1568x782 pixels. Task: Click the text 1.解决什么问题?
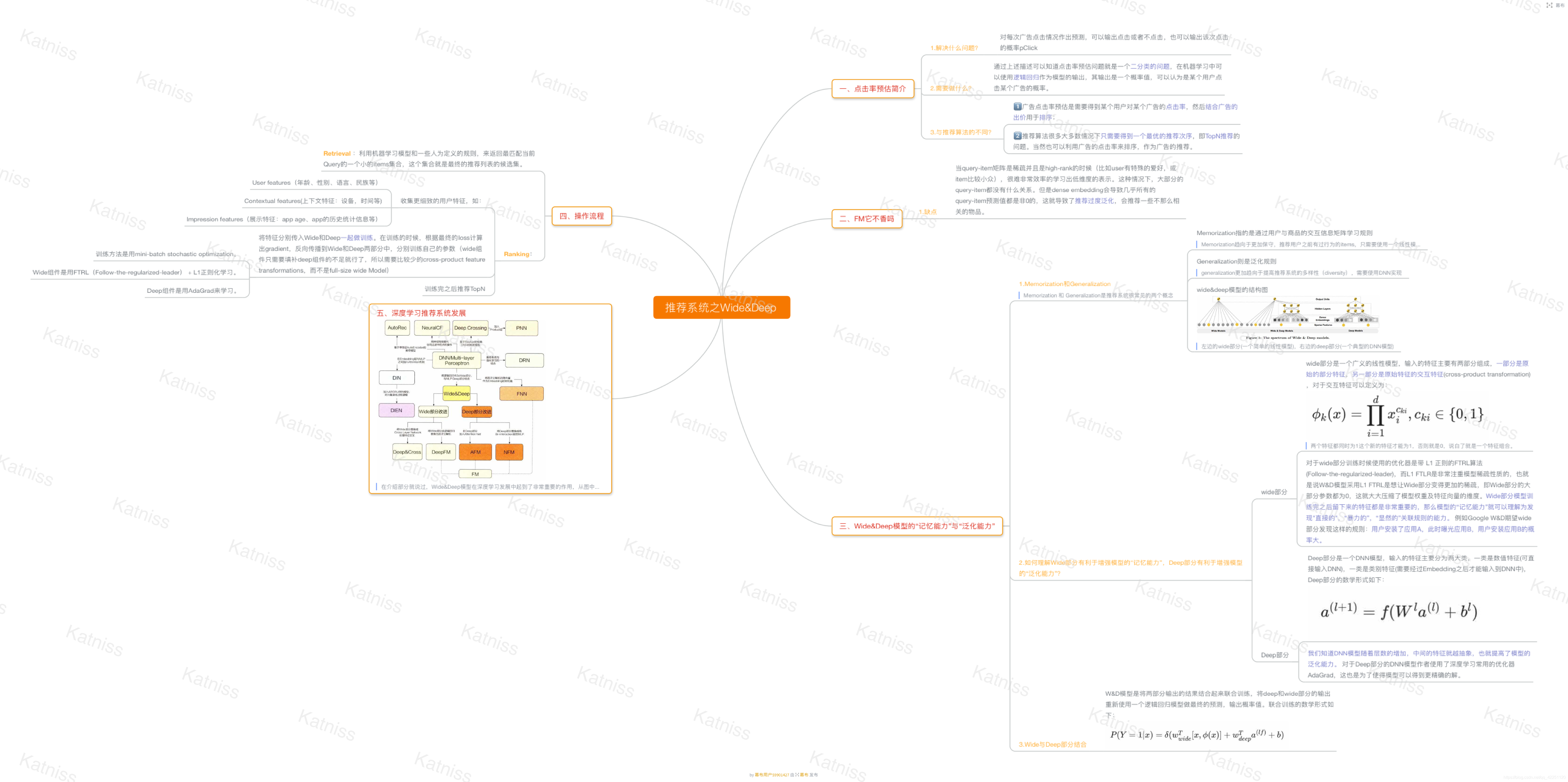tap(954, 48)
